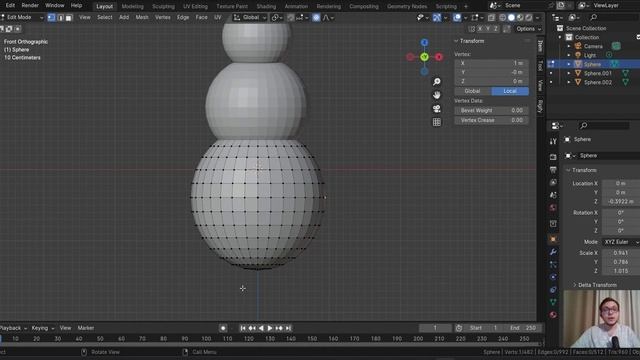Open the Material properties tab icon
The width and height of the screenshot is (640, 360).
(x=553, y=315)
